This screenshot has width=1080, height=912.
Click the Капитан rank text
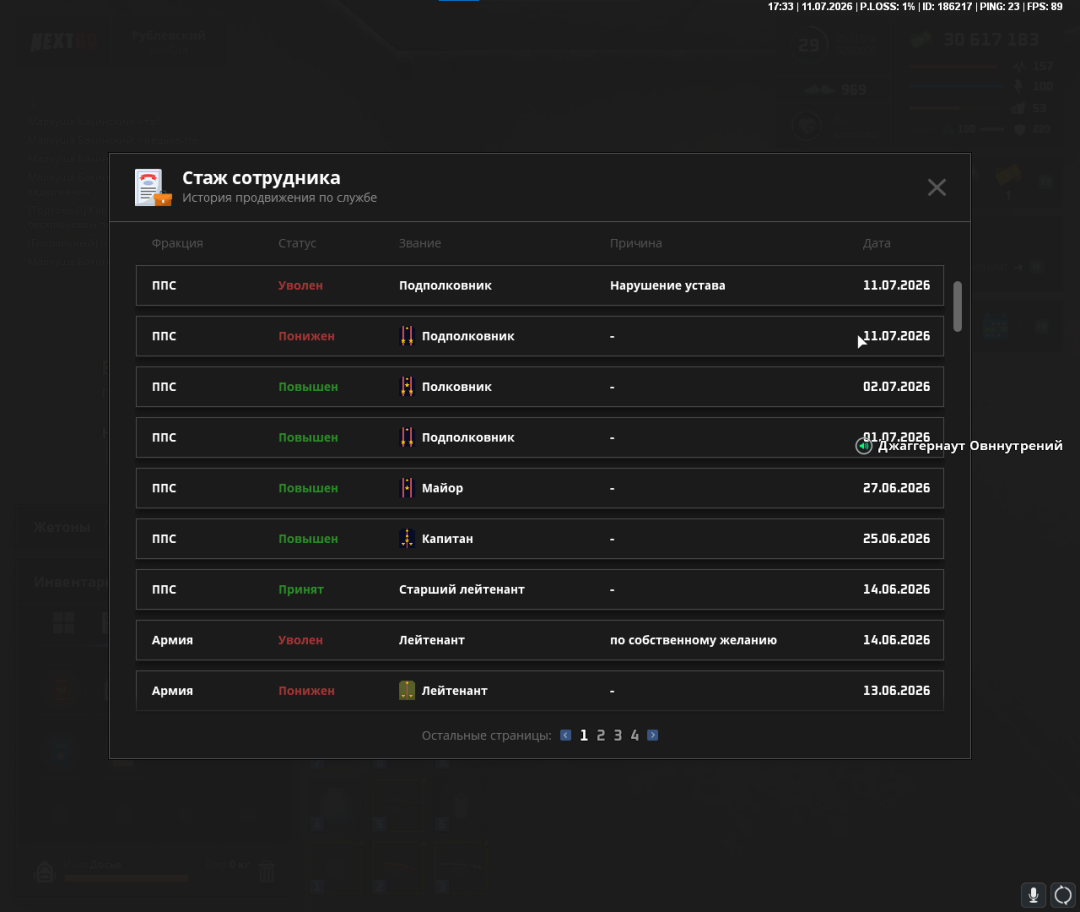click(447, 539)
